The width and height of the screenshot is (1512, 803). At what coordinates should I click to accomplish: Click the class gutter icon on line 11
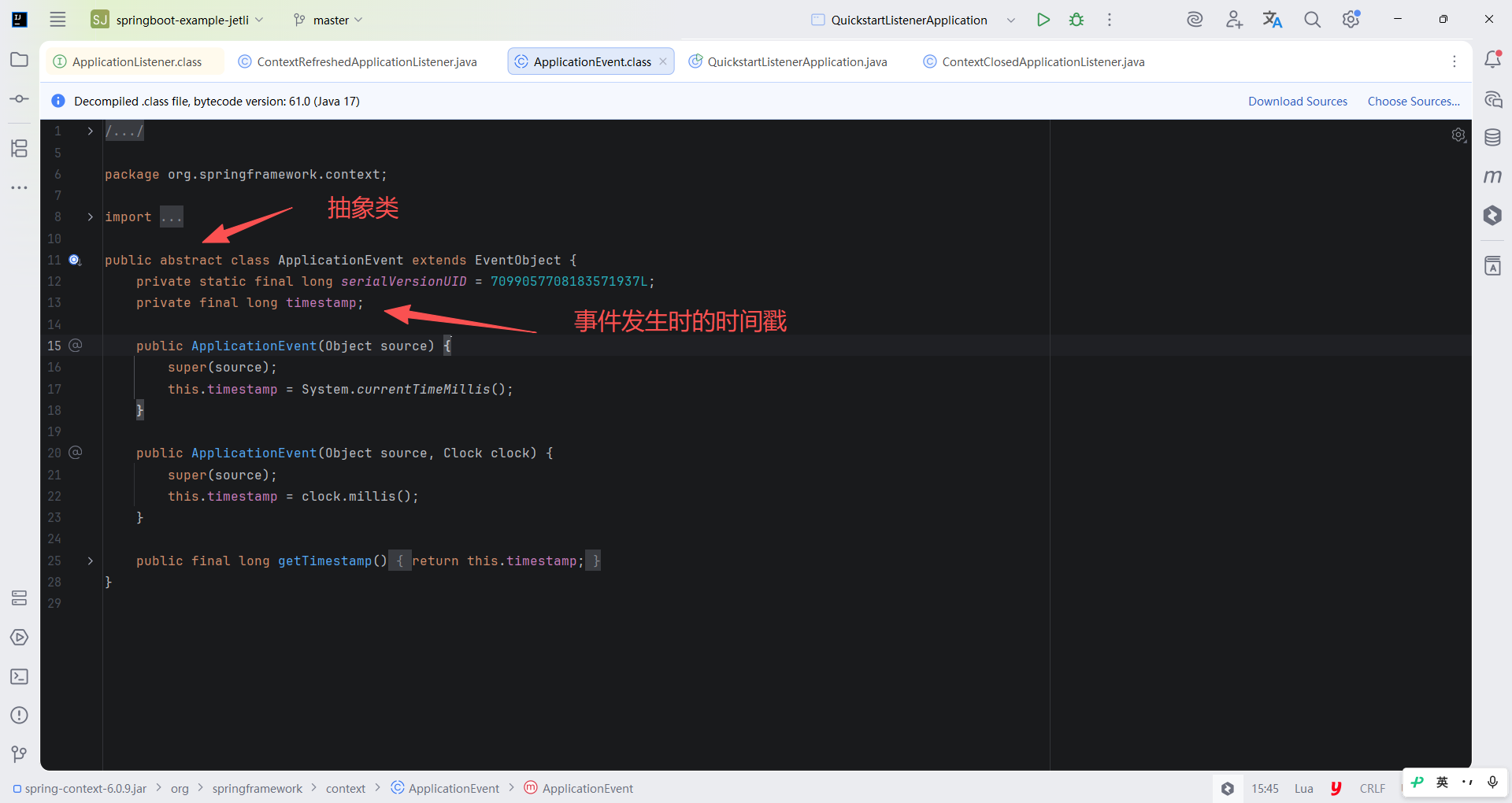[x=75, y=260]
